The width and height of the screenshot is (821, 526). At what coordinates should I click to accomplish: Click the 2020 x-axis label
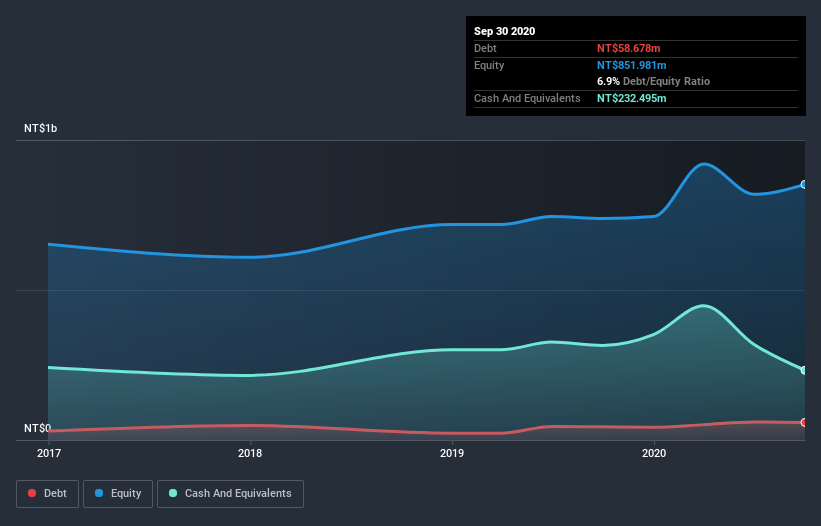pos(654,453)
